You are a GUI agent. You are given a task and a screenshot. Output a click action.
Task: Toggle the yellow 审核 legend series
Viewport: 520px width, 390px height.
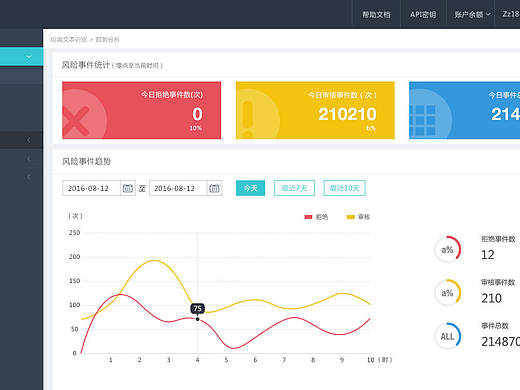(x=358, y=217)
